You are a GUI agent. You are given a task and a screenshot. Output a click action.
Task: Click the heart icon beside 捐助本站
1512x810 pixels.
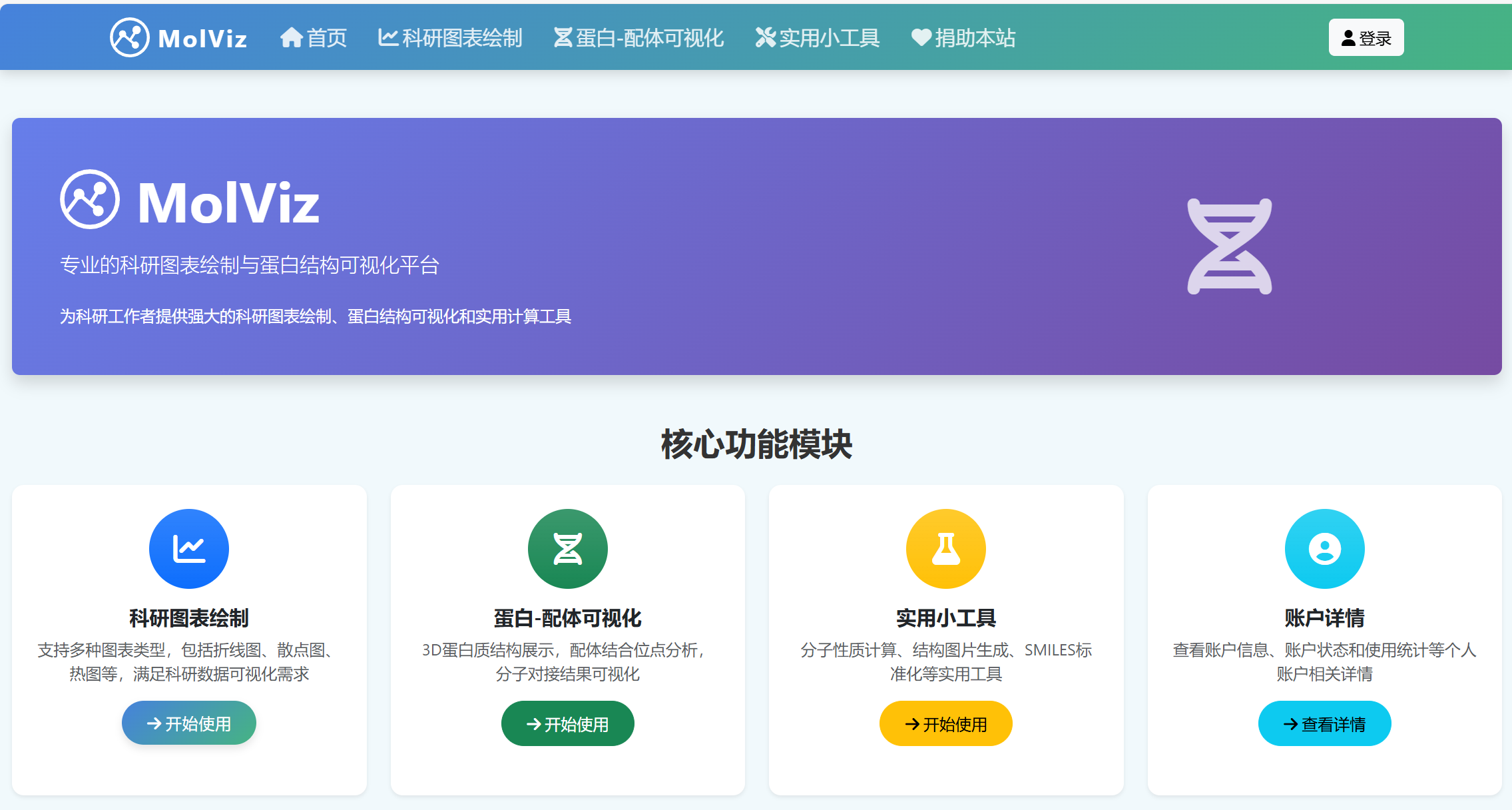coord(919,37)
